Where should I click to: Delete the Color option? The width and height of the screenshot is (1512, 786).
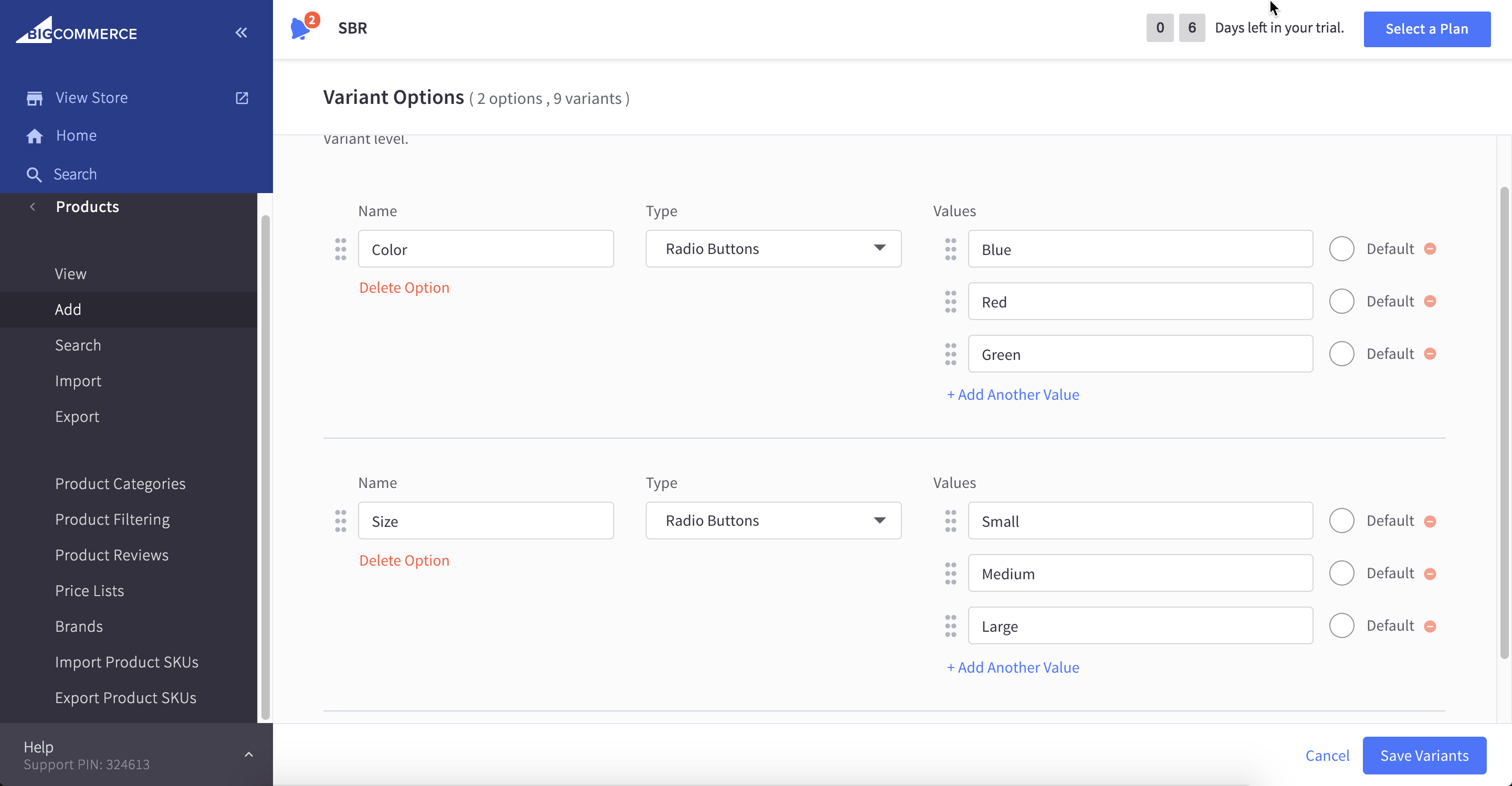click(404, 288)
